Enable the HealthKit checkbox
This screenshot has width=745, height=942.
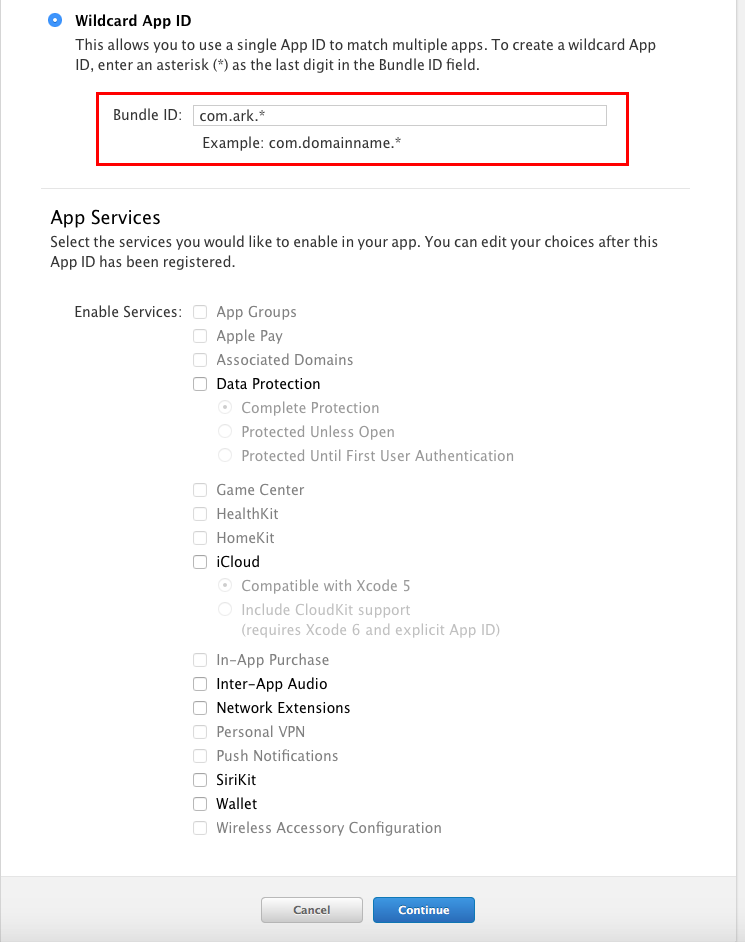point(200,514)
